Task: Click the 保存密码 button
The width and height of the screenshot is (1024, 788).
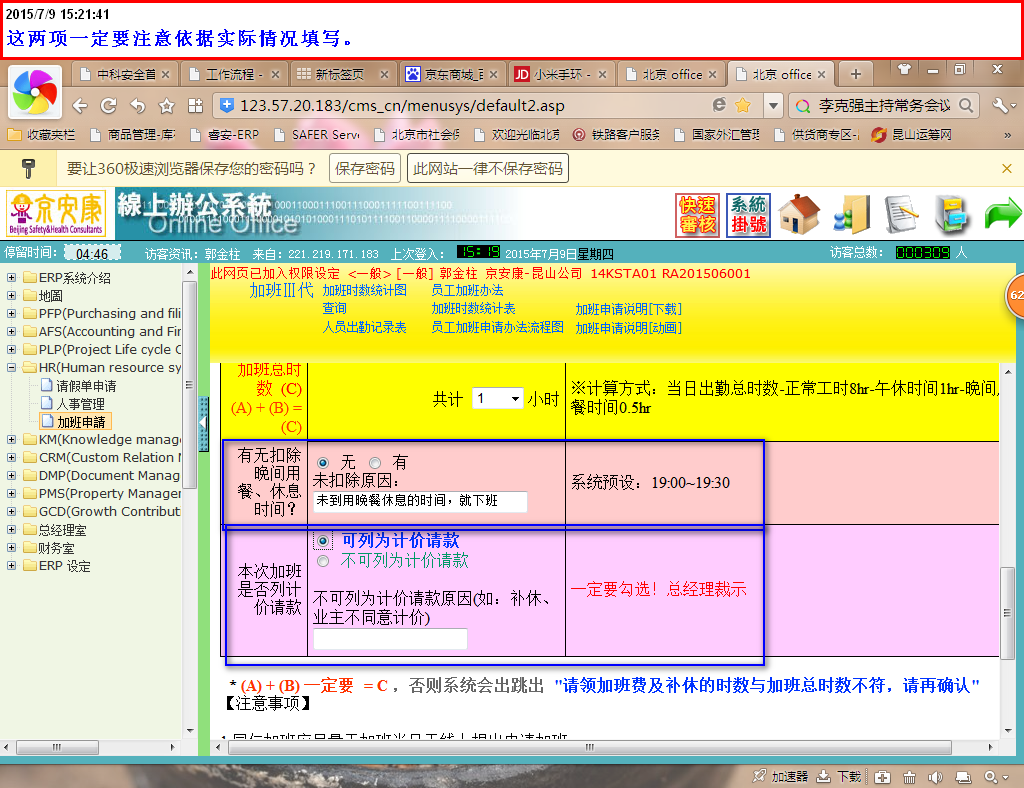Action: (364, 169)
